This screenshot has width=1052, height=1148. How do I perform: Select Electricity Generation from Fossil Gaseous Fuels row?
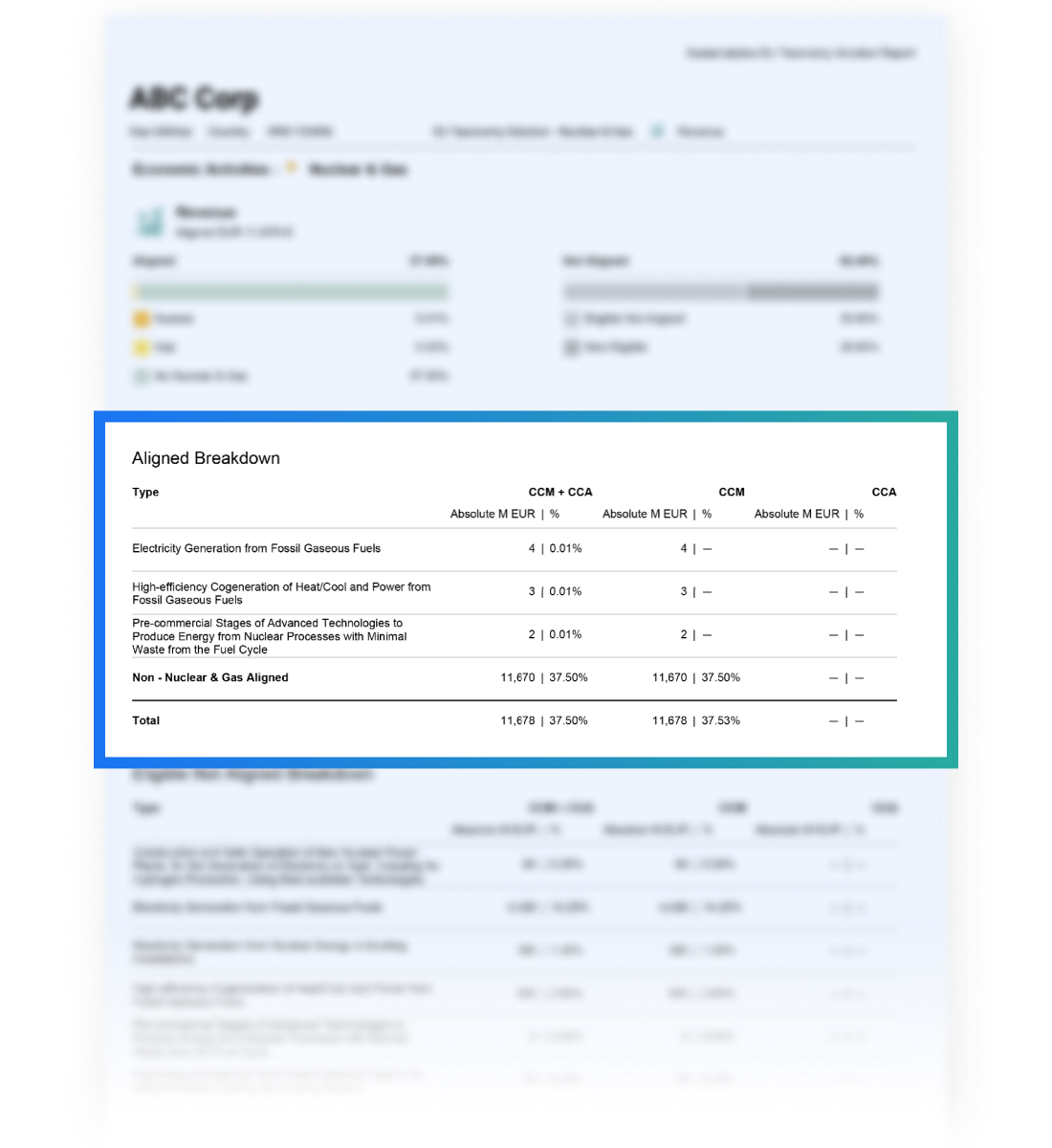[x=256, y=548]
